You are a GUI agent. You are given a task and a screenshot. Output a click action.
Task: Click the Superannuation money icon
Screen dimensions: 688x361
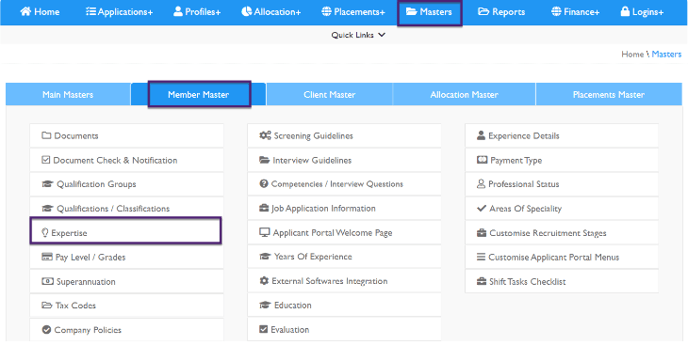tap(47, 281)
